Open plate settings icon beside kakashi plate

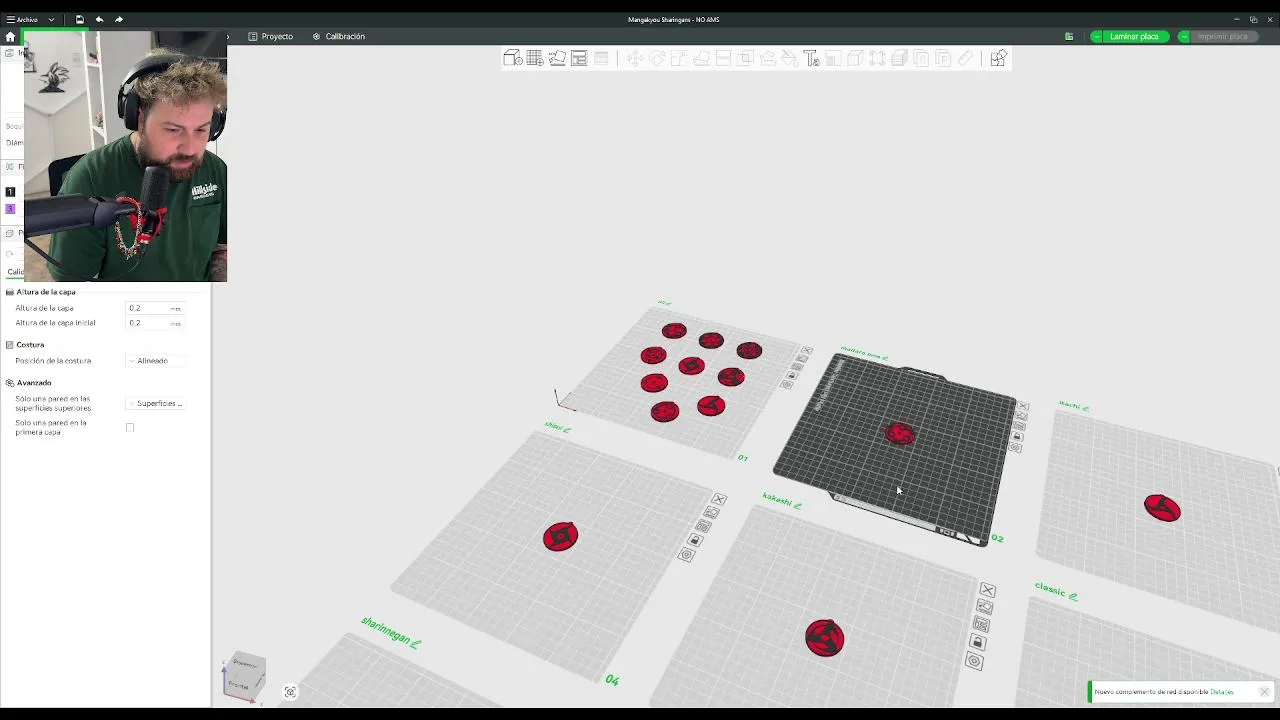974,661
